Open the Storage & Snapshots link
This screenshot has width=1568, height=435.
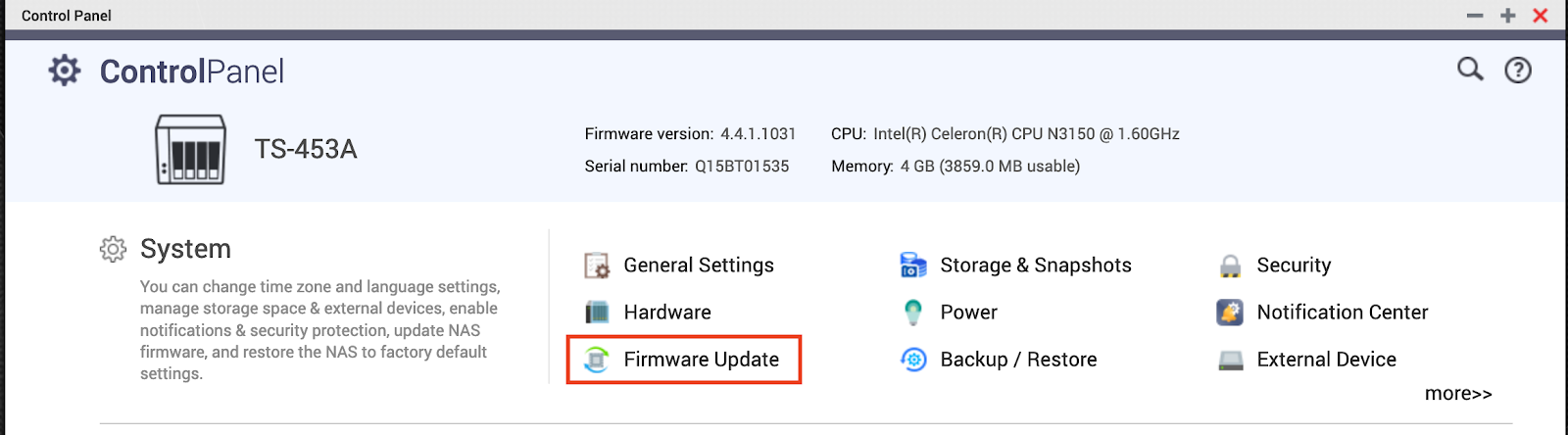pyautogui.click(x=1036, y=266)
